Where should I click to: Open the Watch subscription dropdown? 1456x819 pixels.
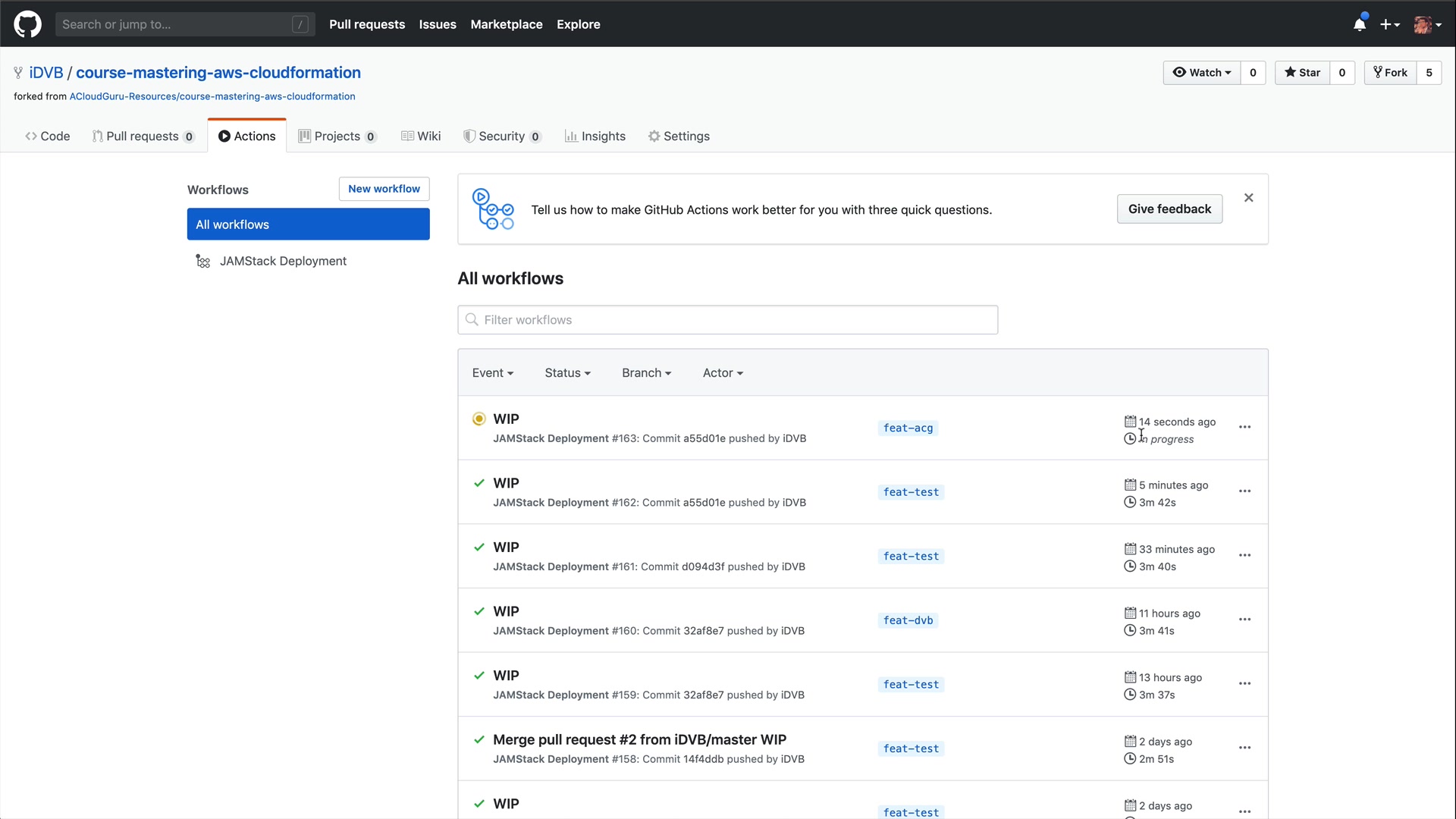[x=1202, y=73]
